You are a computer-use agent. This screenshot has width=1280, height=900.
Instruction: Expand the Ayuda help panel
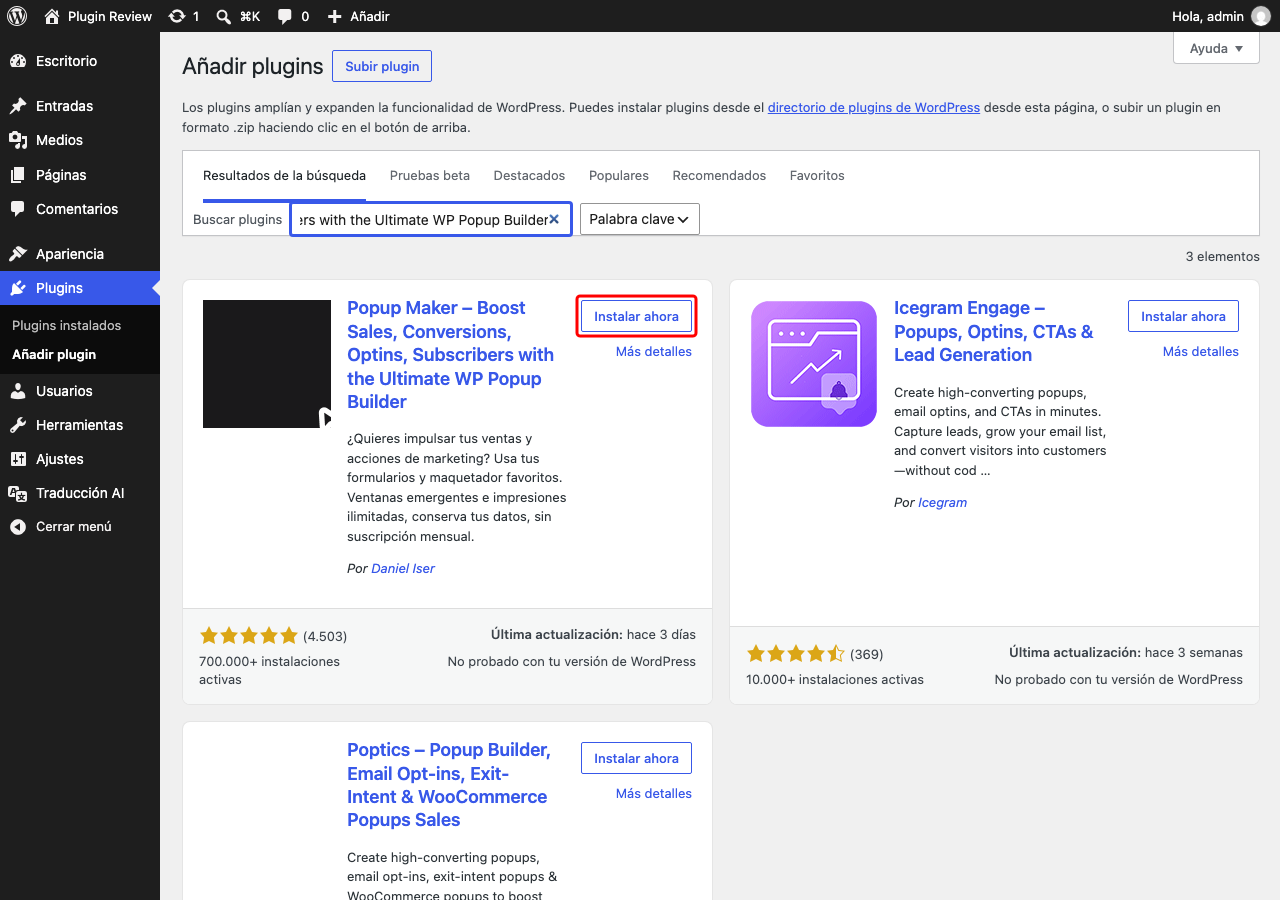pyautogui.click(x=1216, y=48)
